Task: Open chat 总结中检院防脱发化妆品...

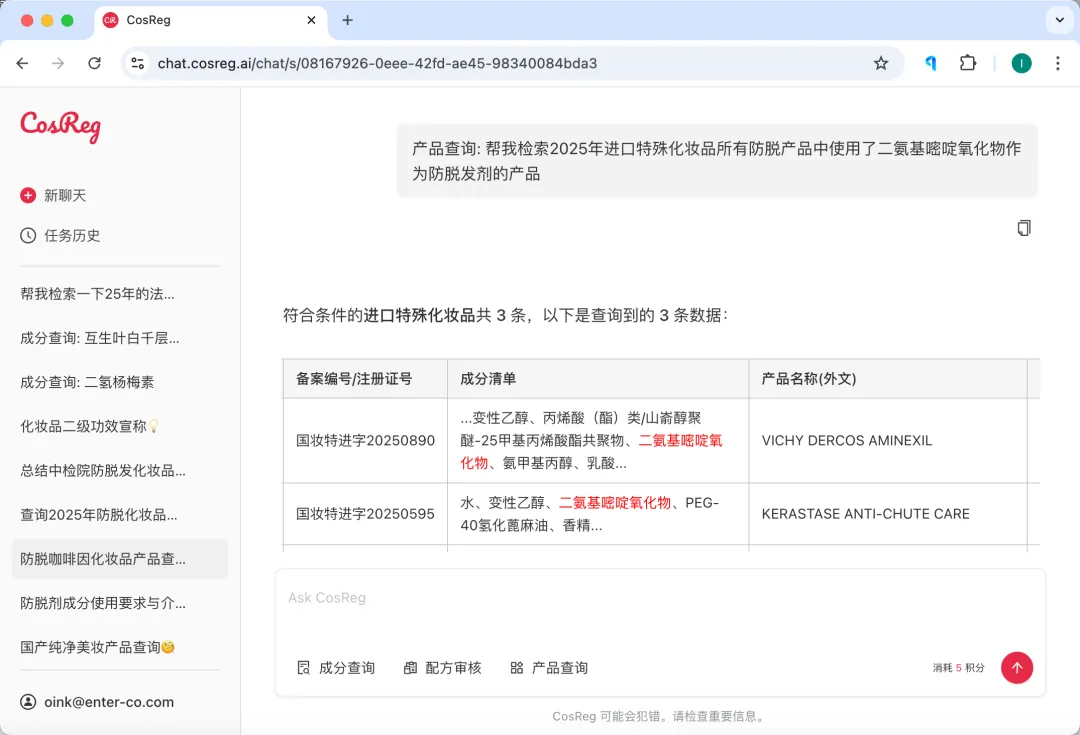Action: [x=103, y=470]
